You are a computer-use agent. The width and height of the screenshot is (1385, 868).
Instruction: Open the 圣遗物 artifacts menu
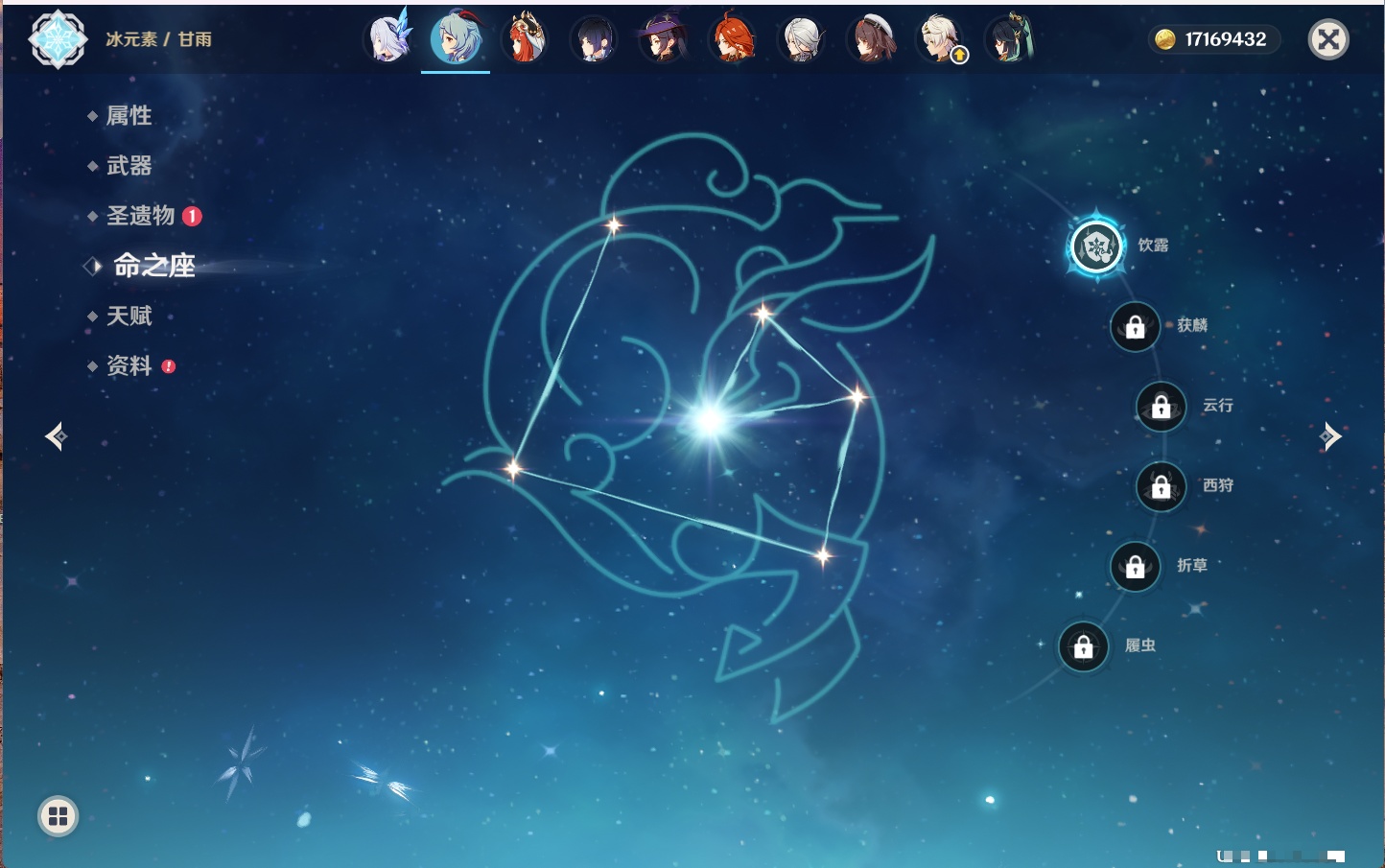[140, 216]
